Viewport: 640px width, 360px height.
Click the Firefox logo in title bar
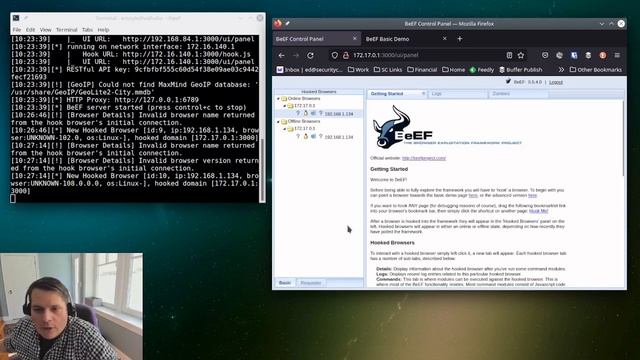click(278, 24)
